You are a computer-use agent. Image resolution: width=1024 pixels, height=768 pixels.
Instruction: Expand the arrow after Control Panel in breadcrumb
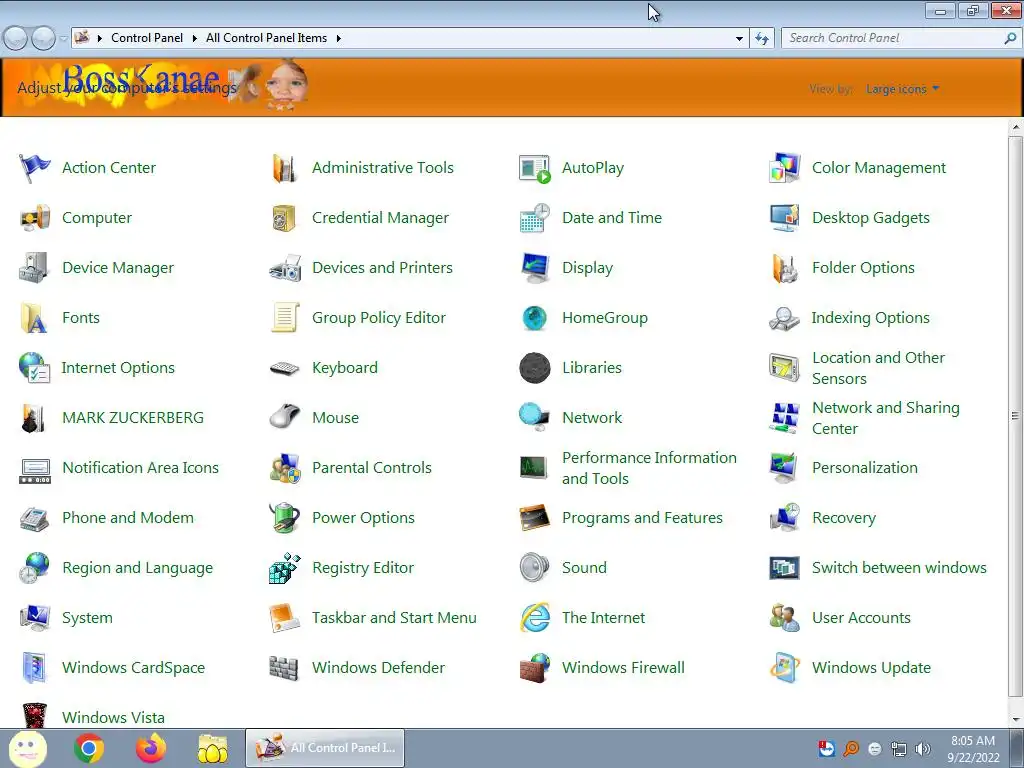point(195,39)
